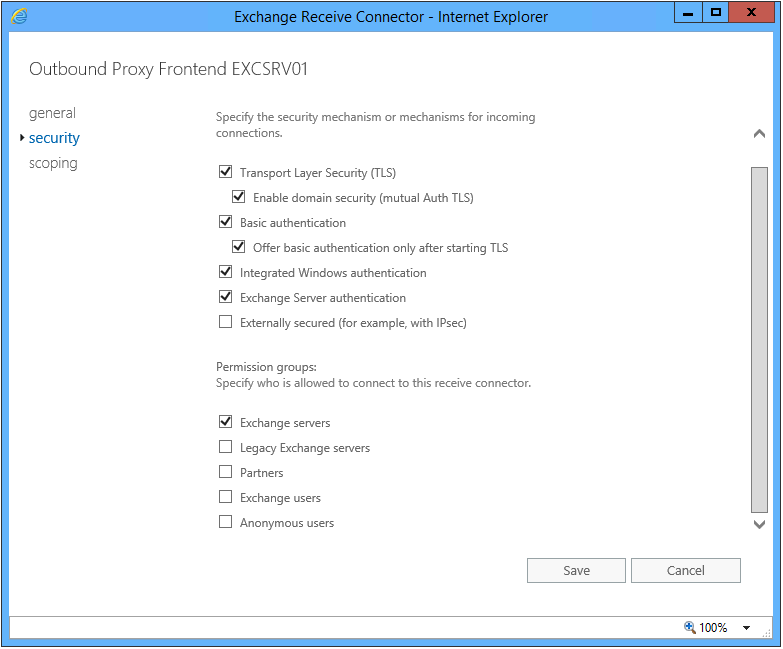
Task: Uncheck Transport Layer Security (TLS)
Action: 226,172
